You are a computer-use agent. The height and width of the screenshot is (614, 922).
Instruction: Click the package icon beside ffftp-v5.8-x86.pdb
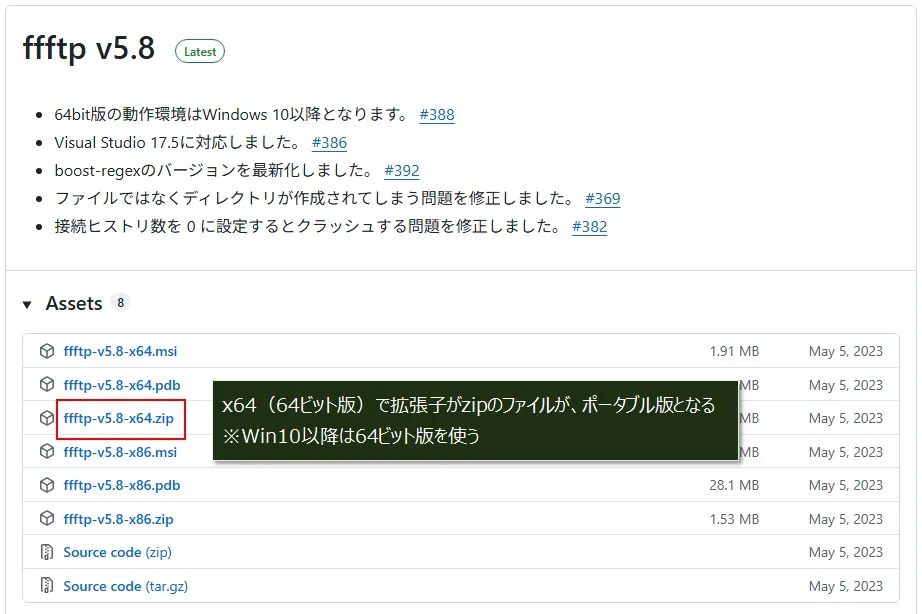coord(46,485)
